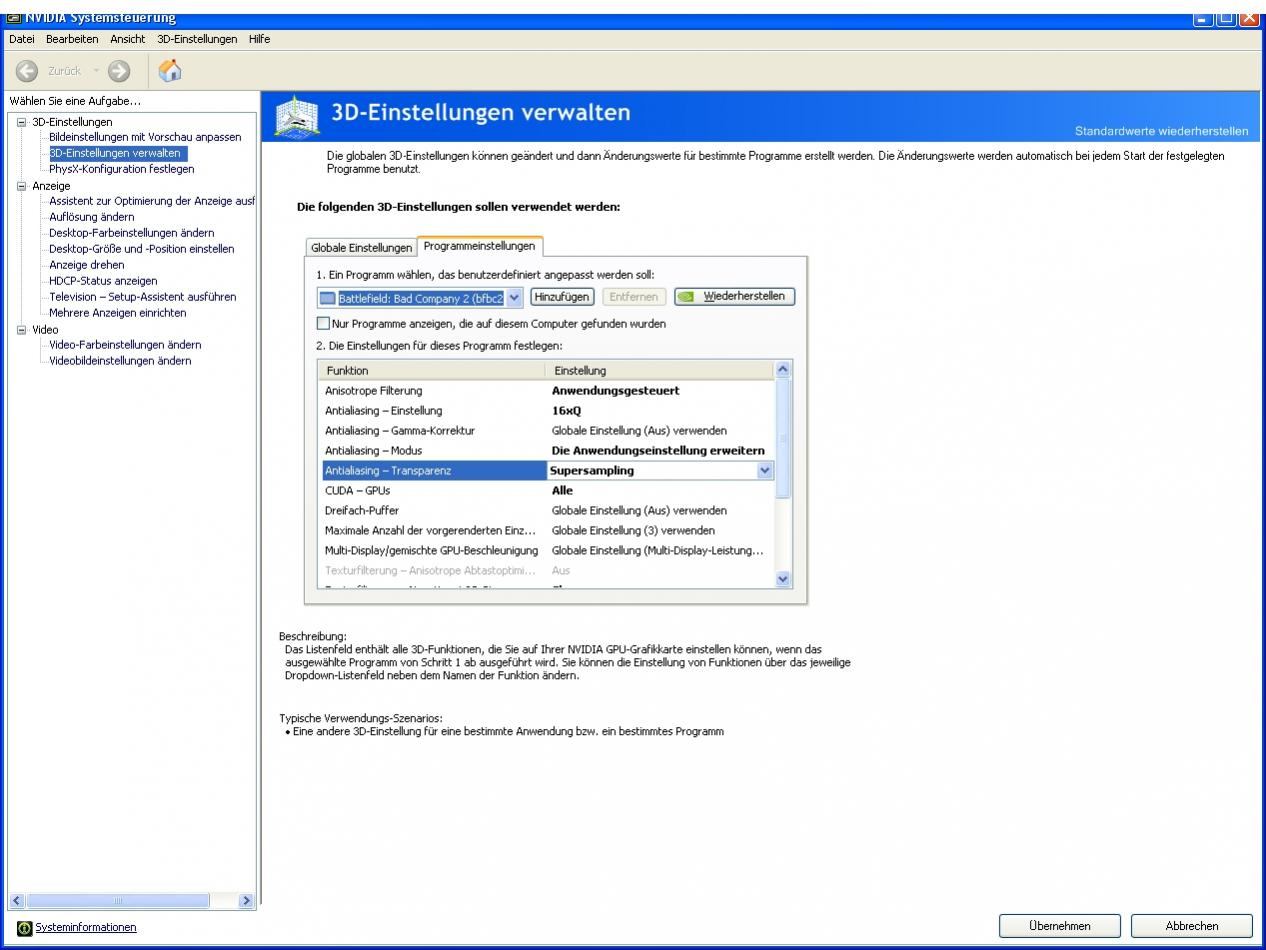Select 'Video-Farbeinstellungen ändern' in the tree
Screen dimensions: 1266x950
(x=125, y=345)
